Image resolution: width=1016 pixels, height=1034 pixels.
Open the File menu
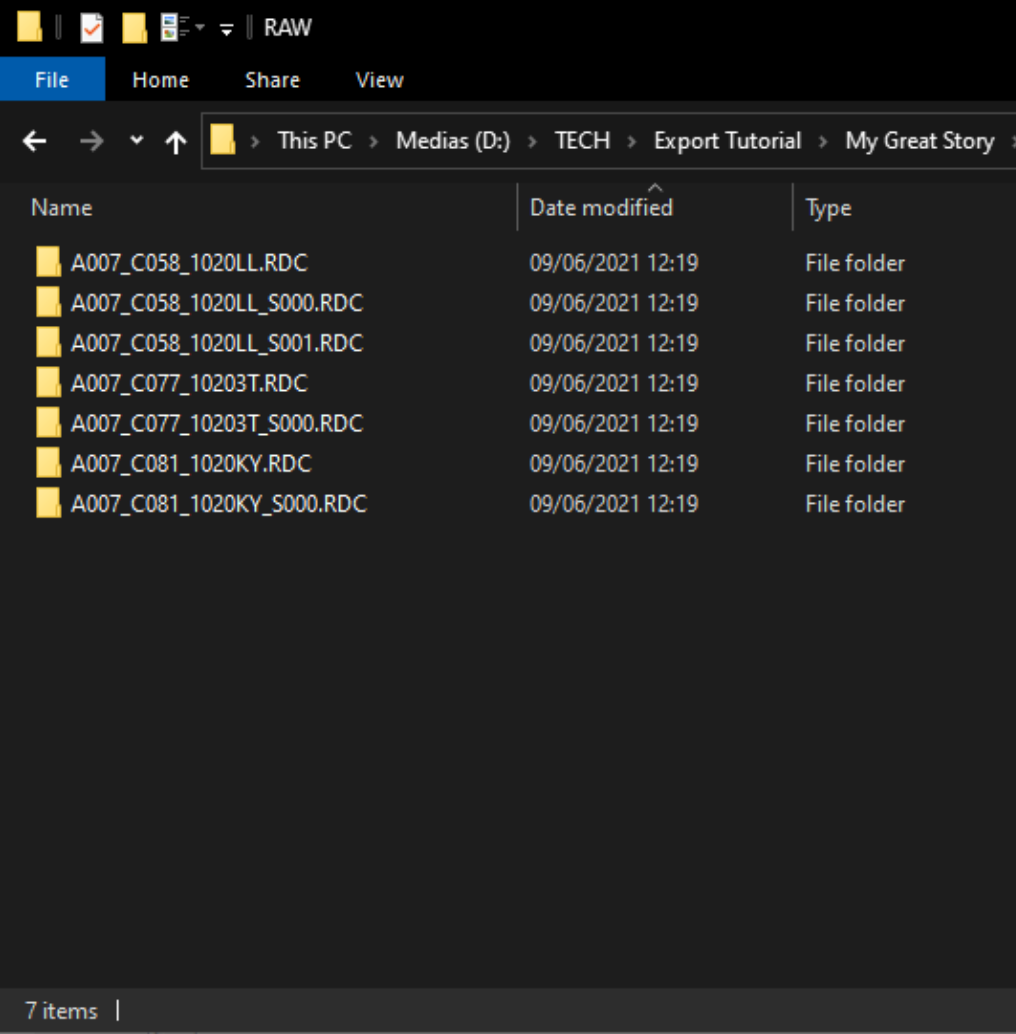[x=52, y=80]
